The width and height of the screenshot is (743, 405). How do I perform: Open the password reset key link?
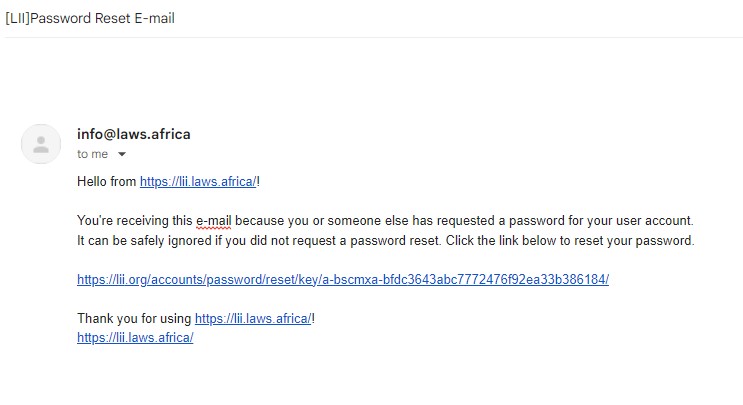point(342,279)
